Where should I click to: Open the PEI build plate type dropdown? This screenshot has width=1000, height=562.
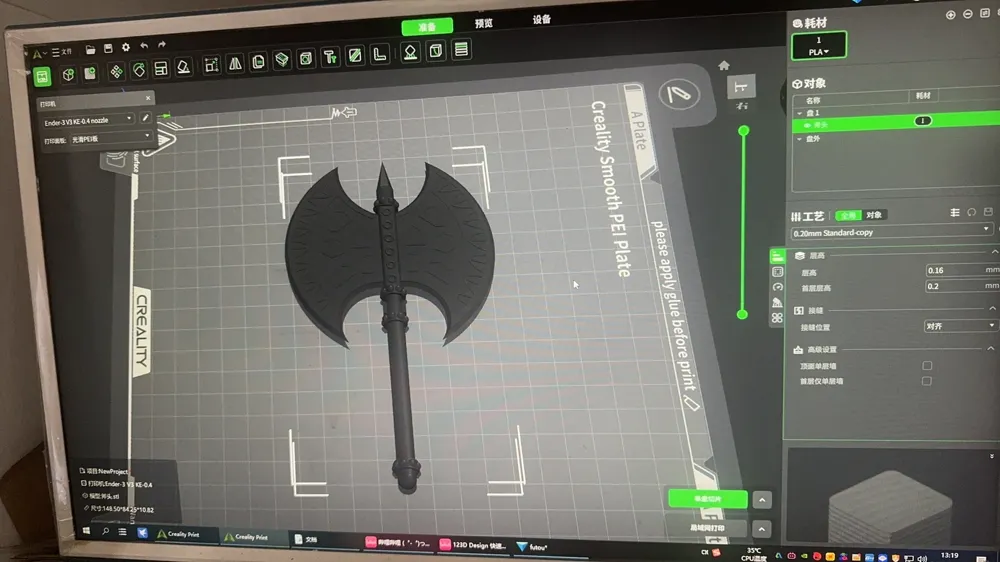coord(111,138)
